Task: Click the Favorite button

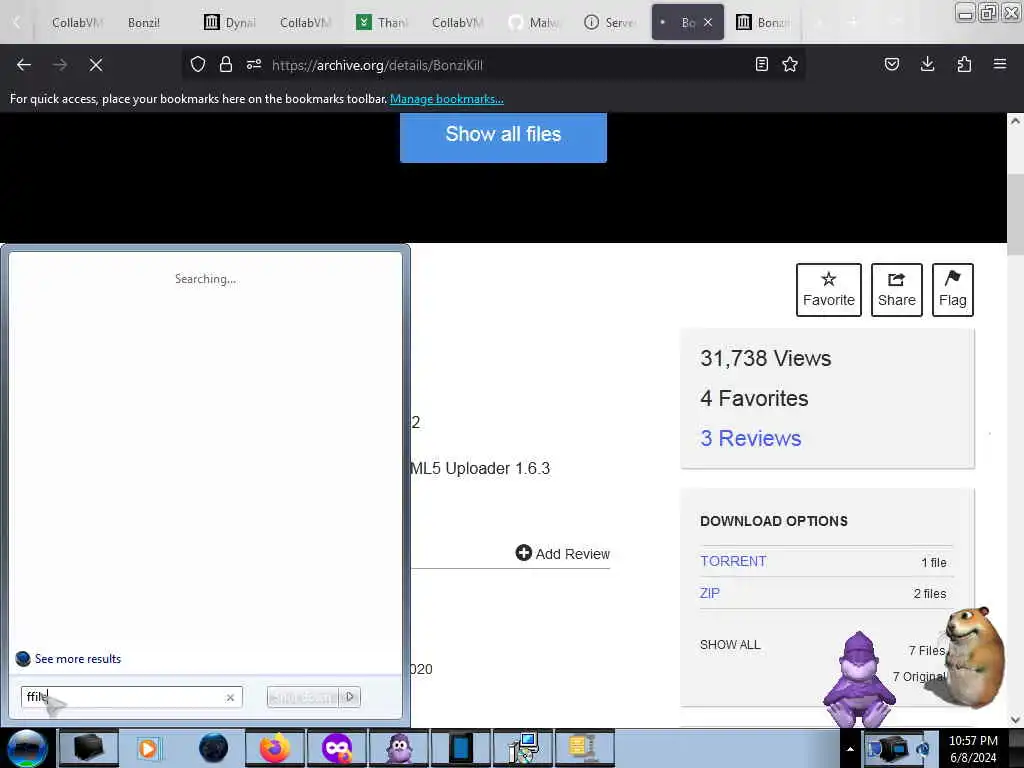Action: pyautogui.click(x=829, y=290)
